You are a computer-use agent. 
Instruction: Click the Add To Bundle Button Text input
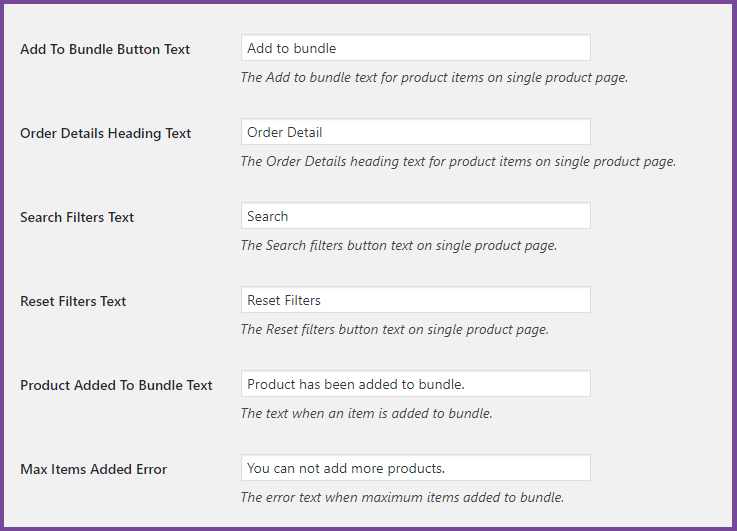(x=415, y=48)
